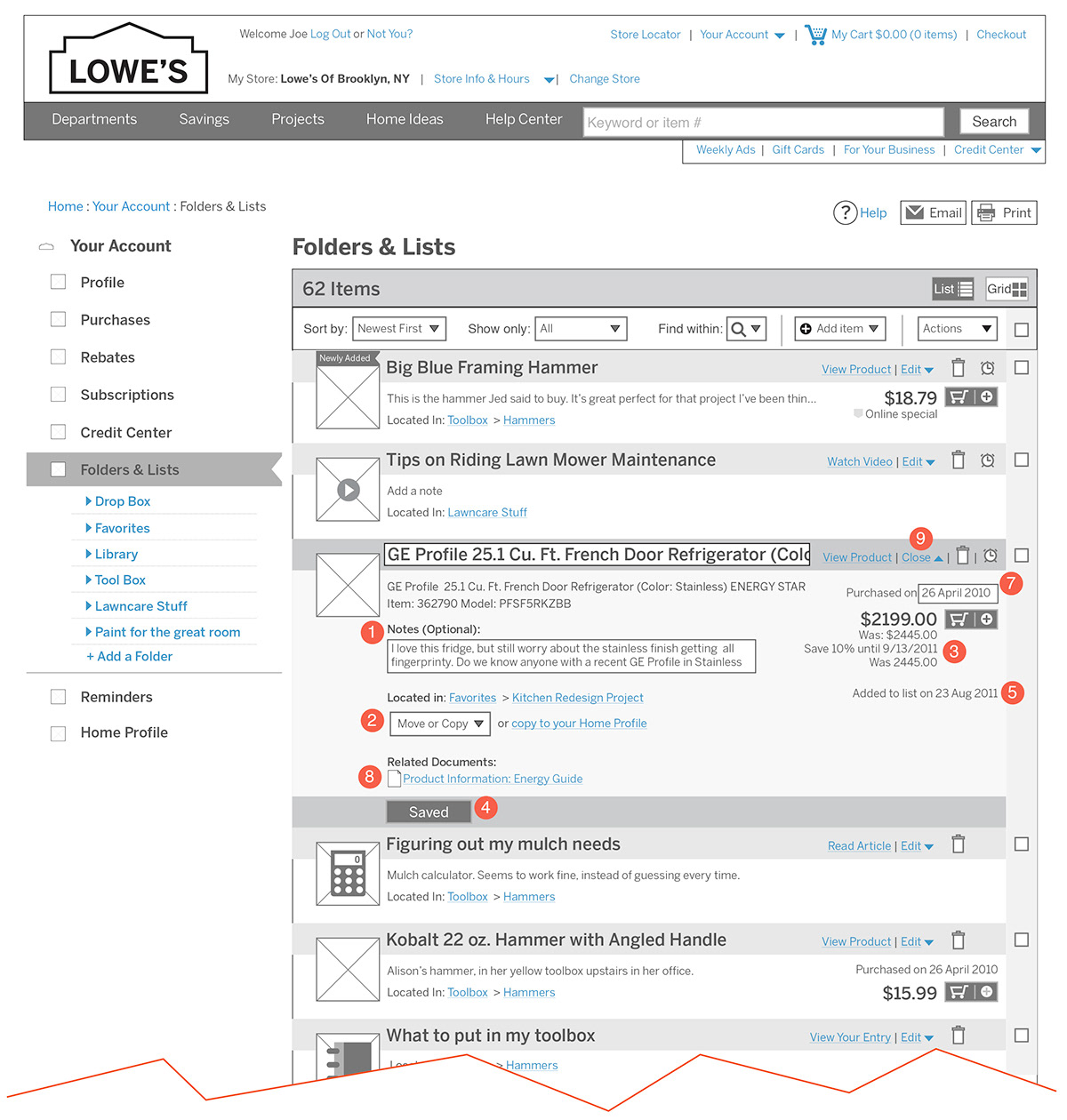Open Edit menu for Big Blue Framing Hammer
This screenshot has height=1120, width=1067.
point(917,370)
